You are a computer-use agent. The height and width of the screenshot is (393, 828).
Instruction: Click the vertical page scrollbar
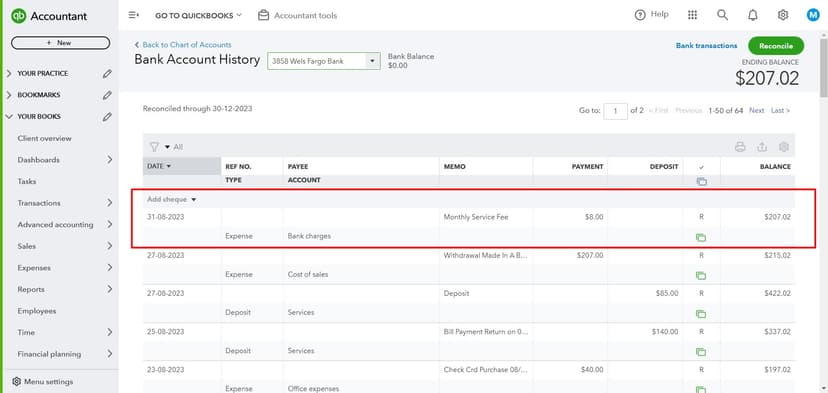click(x=824, y=67)
